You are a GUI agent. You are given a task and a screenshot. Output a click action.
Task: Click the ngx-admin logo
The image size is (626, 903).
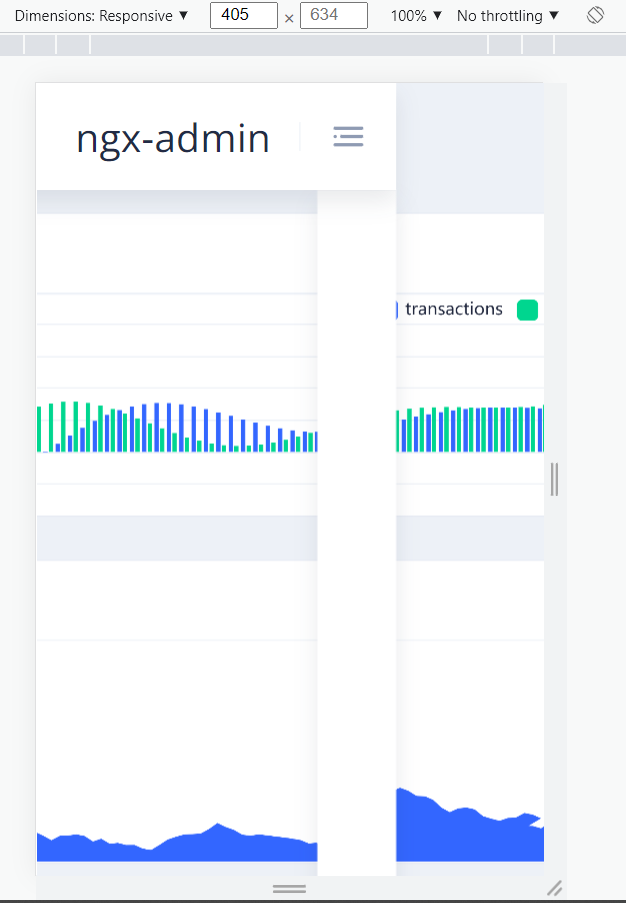pos(173,139)
